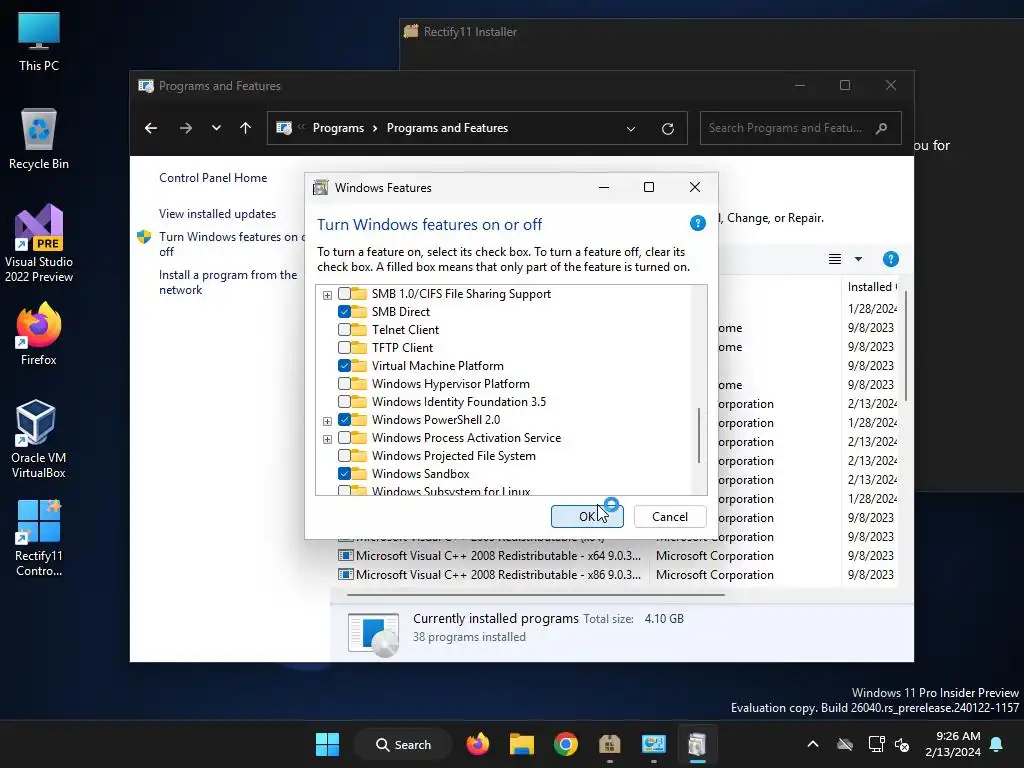Click Install a program from the network
This screenshot has width=1024, height=768.
coord(228,282)
